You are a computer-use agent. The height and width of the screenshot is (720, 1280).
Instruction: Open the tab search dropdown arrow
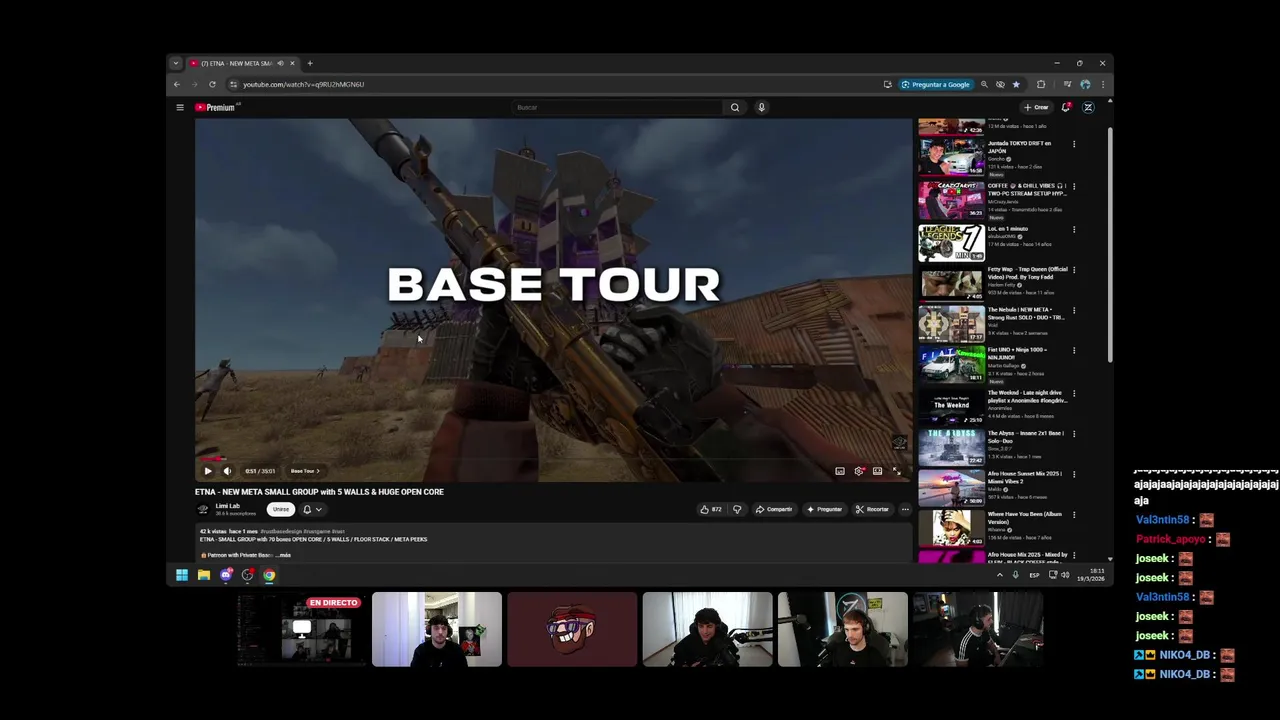point(176,63)
